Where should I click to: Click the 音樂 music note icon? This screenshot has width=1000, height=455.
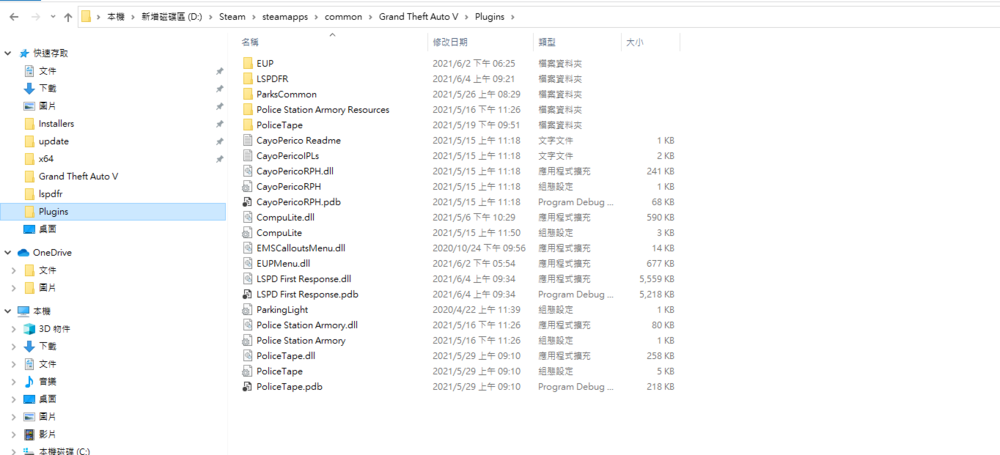29,382
